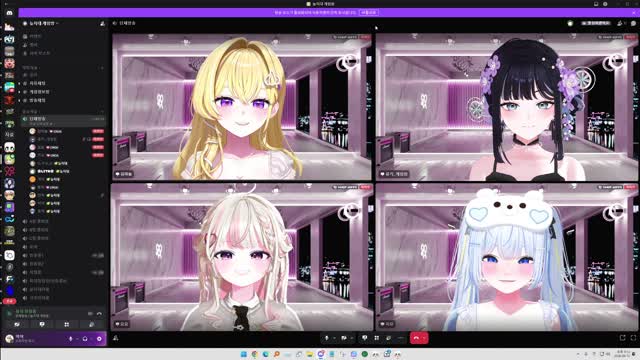Open Discord home via the logo icon
The image size is (640, 360).
click(x=9, y=13)
